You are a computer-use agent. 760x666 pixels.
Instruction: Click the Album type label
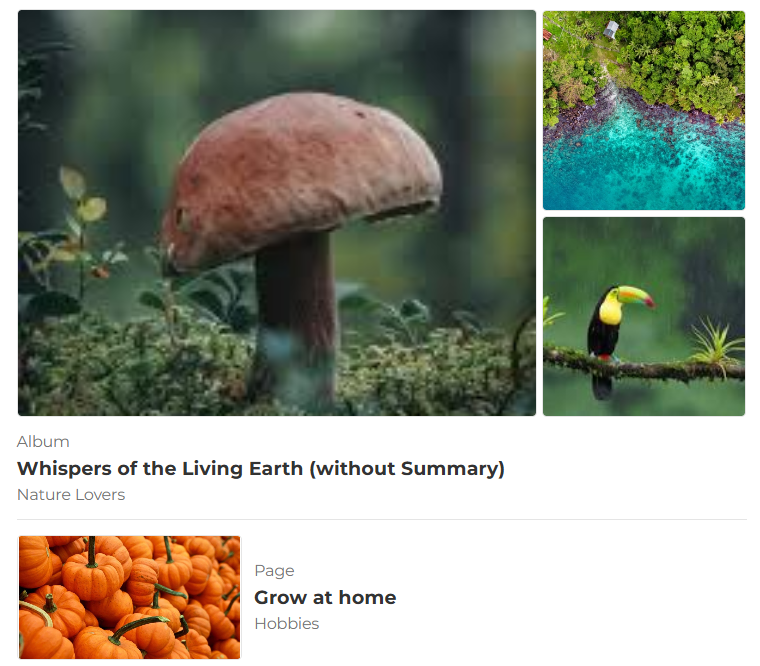tap(43, 442)
